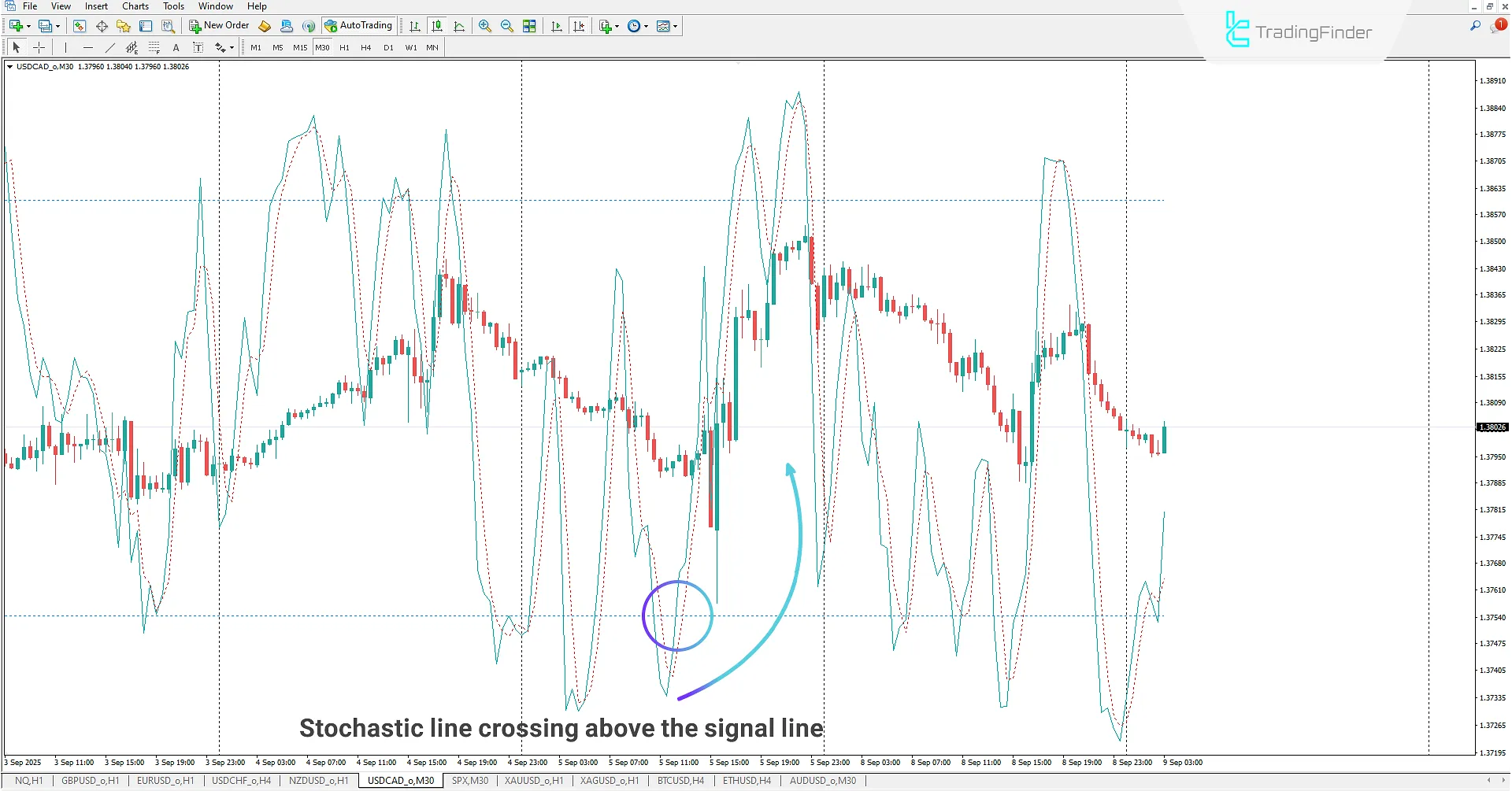The height and width of the screenshot is (791, 1512).
Task: Open the Market Watch window
Action: 80,25
